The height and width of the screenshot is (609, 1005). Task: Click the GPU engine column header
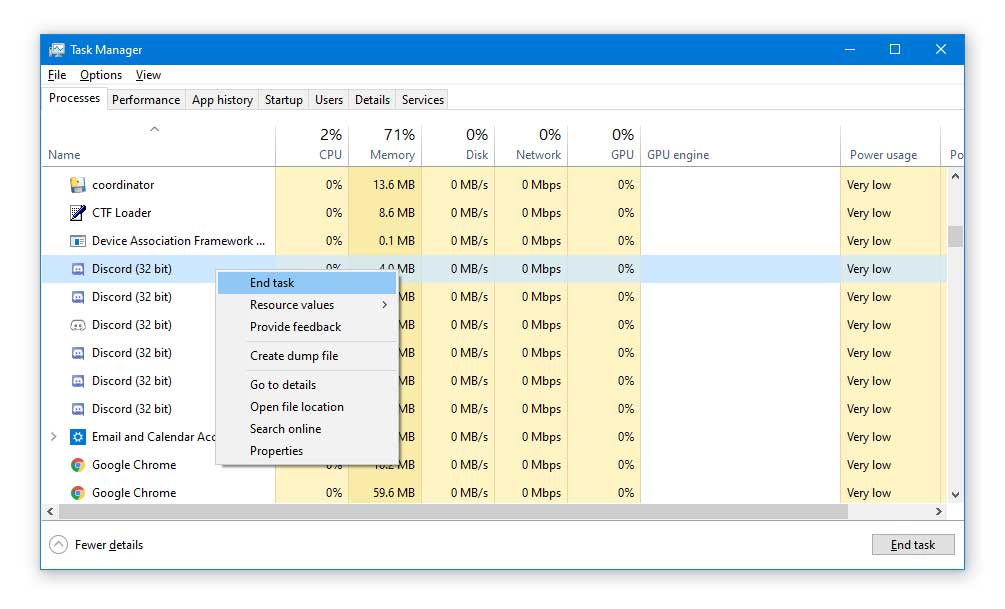(741, 145)
